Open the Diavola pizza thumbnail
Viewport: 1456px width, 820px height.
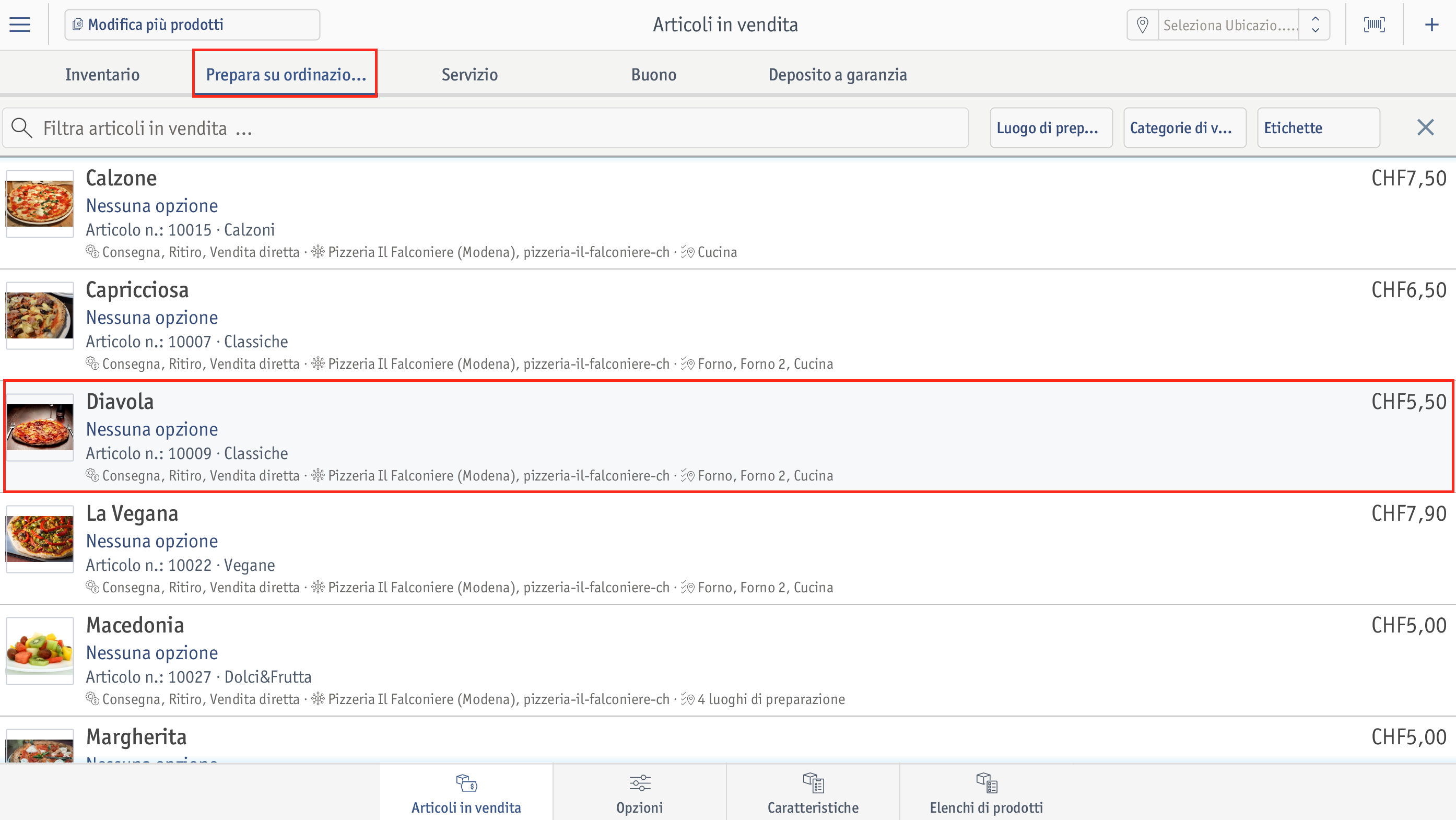click(x=40, y=427)
